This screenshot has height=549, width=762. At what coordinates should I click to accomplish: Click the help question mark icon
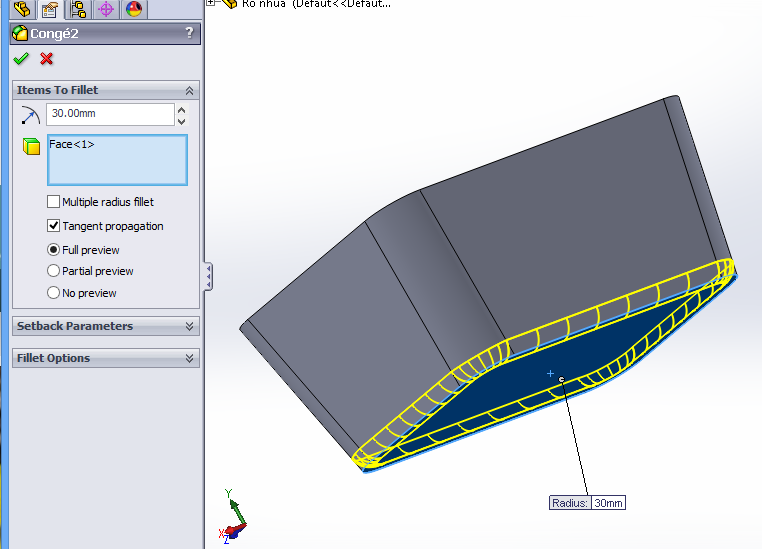click(189, 33)
